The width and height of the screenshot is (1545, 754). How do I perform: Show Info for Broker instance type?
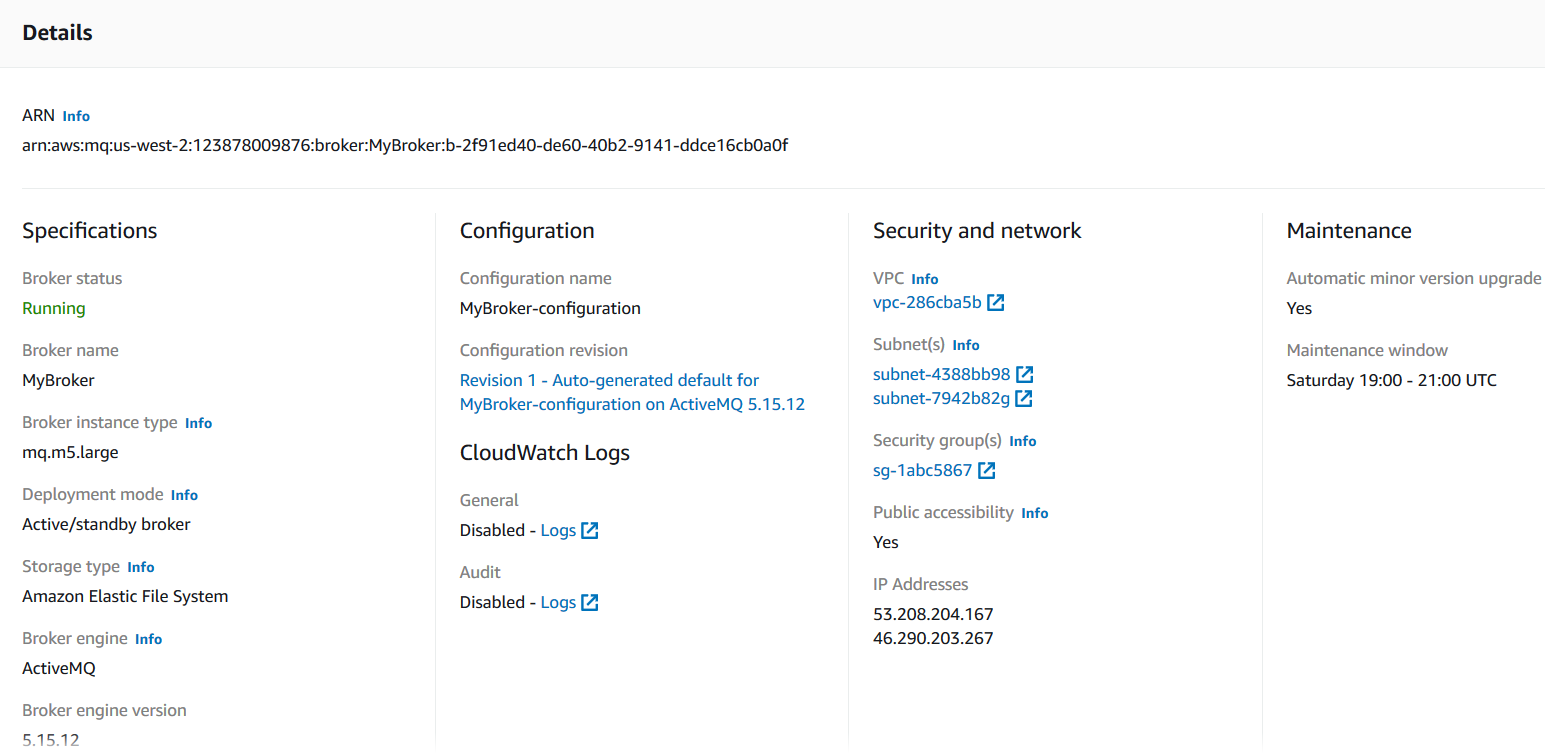coord(198,423)
